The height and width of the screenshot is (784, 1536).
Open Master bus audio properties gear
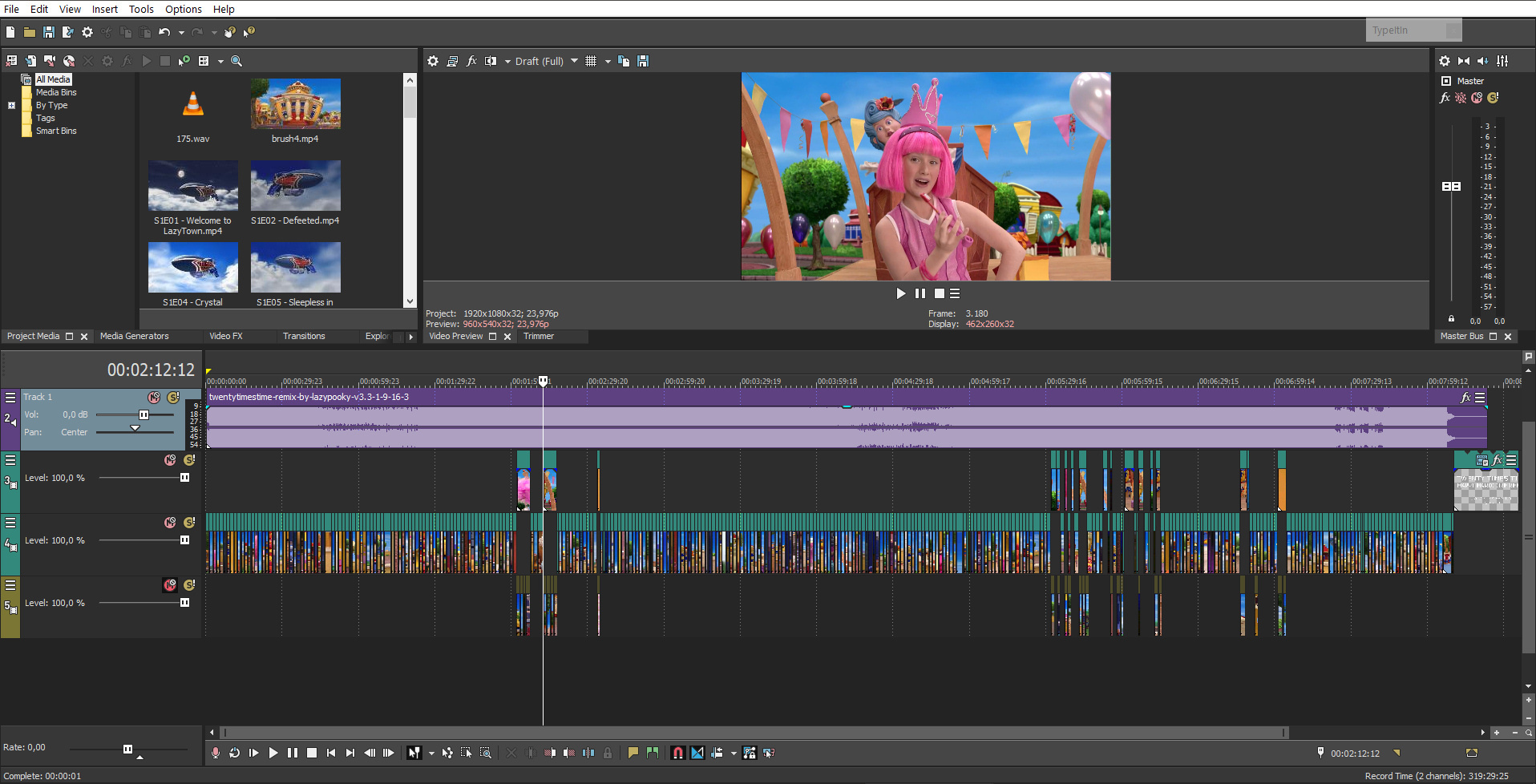(1445, 61)
